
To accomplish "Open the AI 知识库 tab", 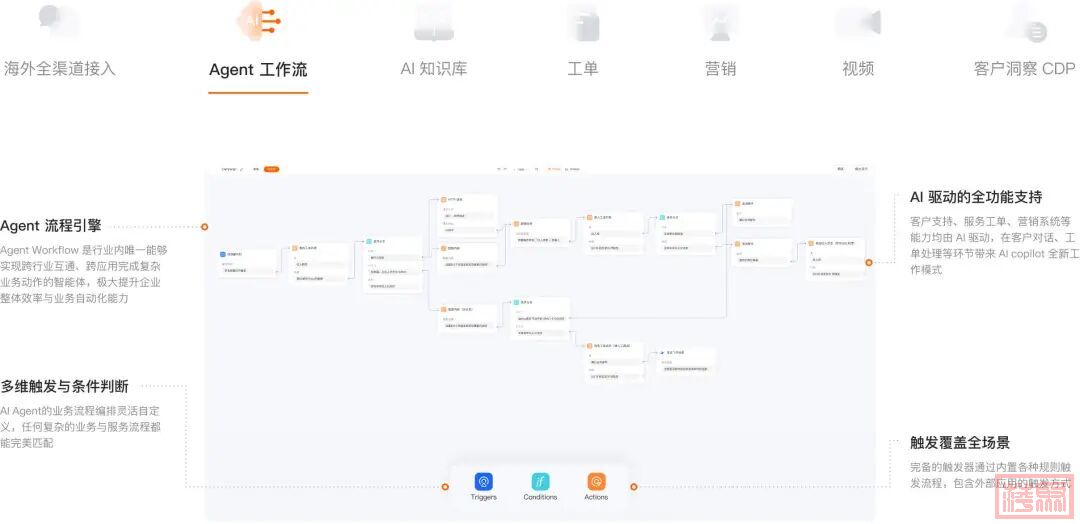I will (x=434, y=69).
